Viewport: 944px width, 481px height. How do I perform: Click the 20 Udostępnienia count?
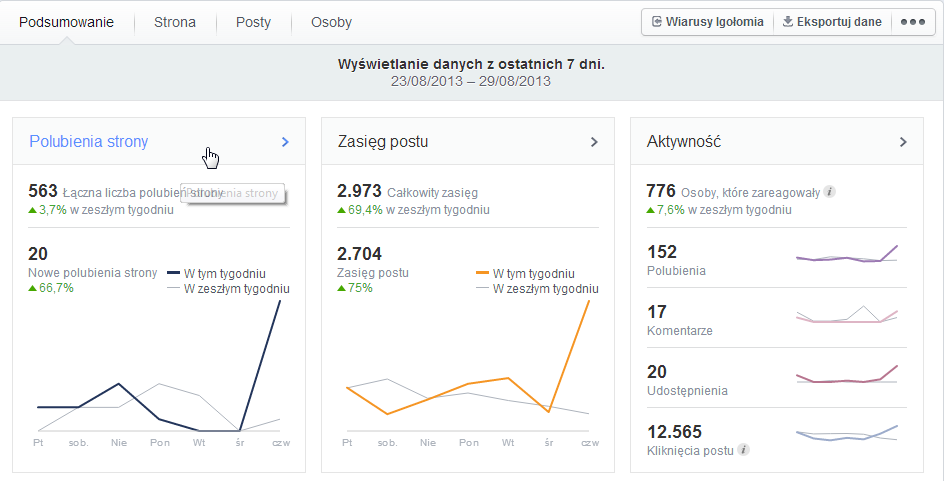[x=657, y=372]
